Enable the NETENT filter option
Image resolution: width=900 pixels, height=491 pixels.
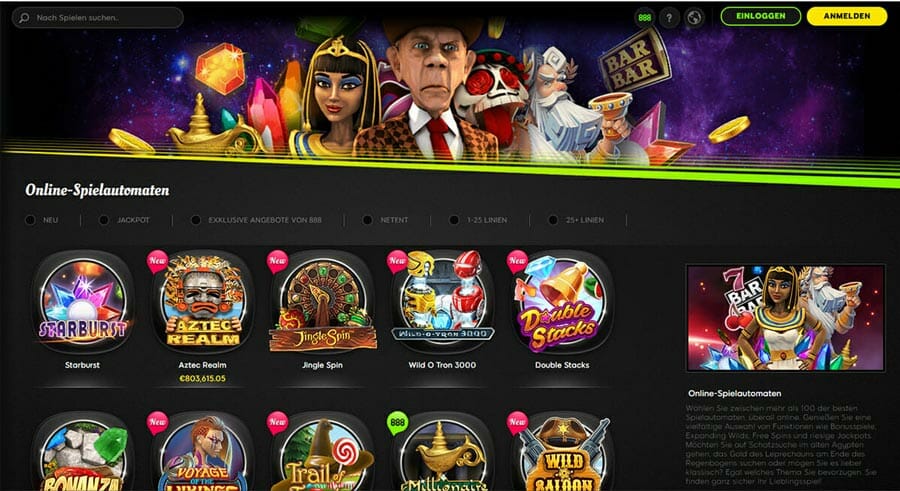tap(367, 220)
